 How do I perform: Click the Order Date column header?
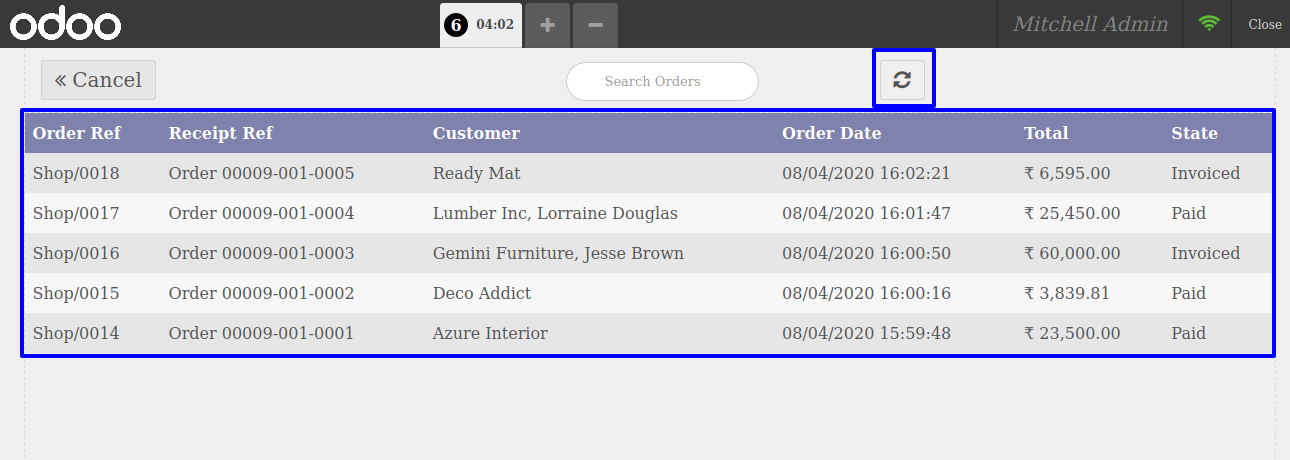click(x=832, y=133)
